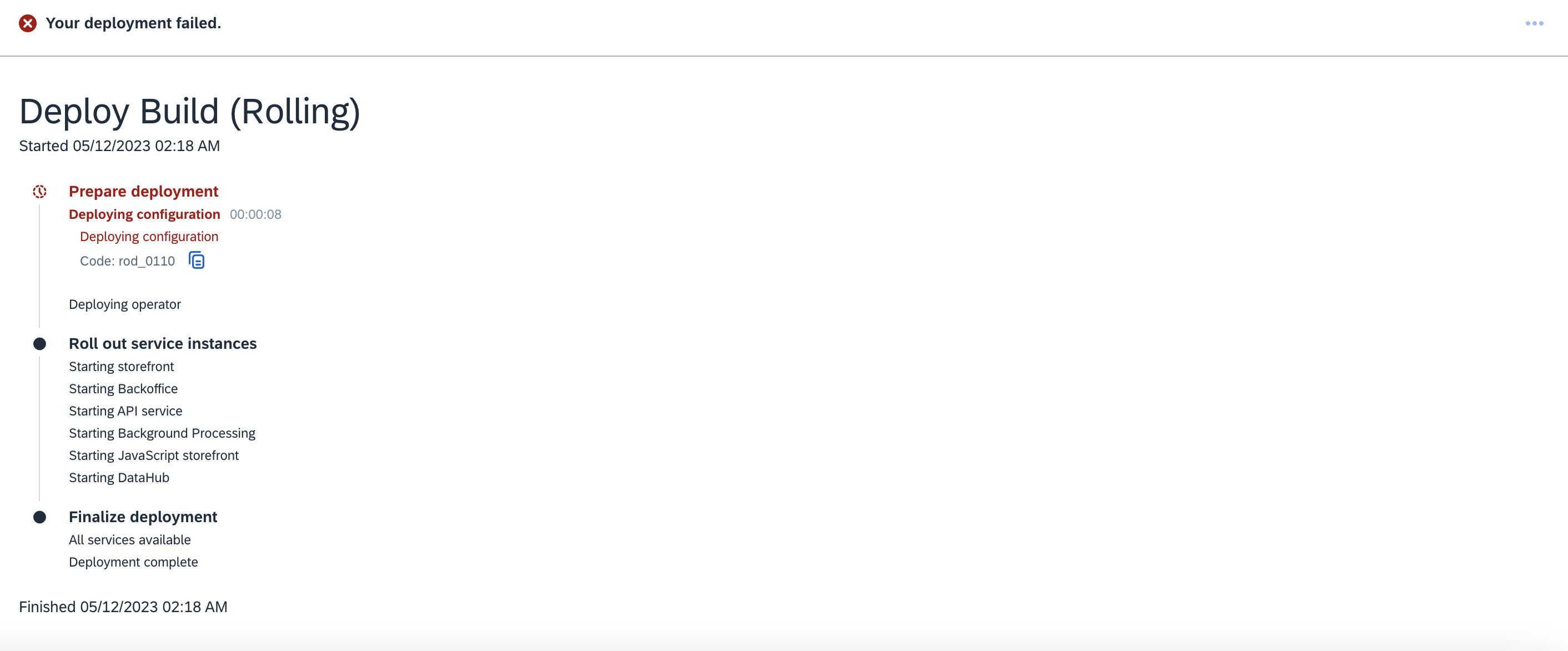
Task: Select the Finalize deployment heading
Action: tap(143, 517)
